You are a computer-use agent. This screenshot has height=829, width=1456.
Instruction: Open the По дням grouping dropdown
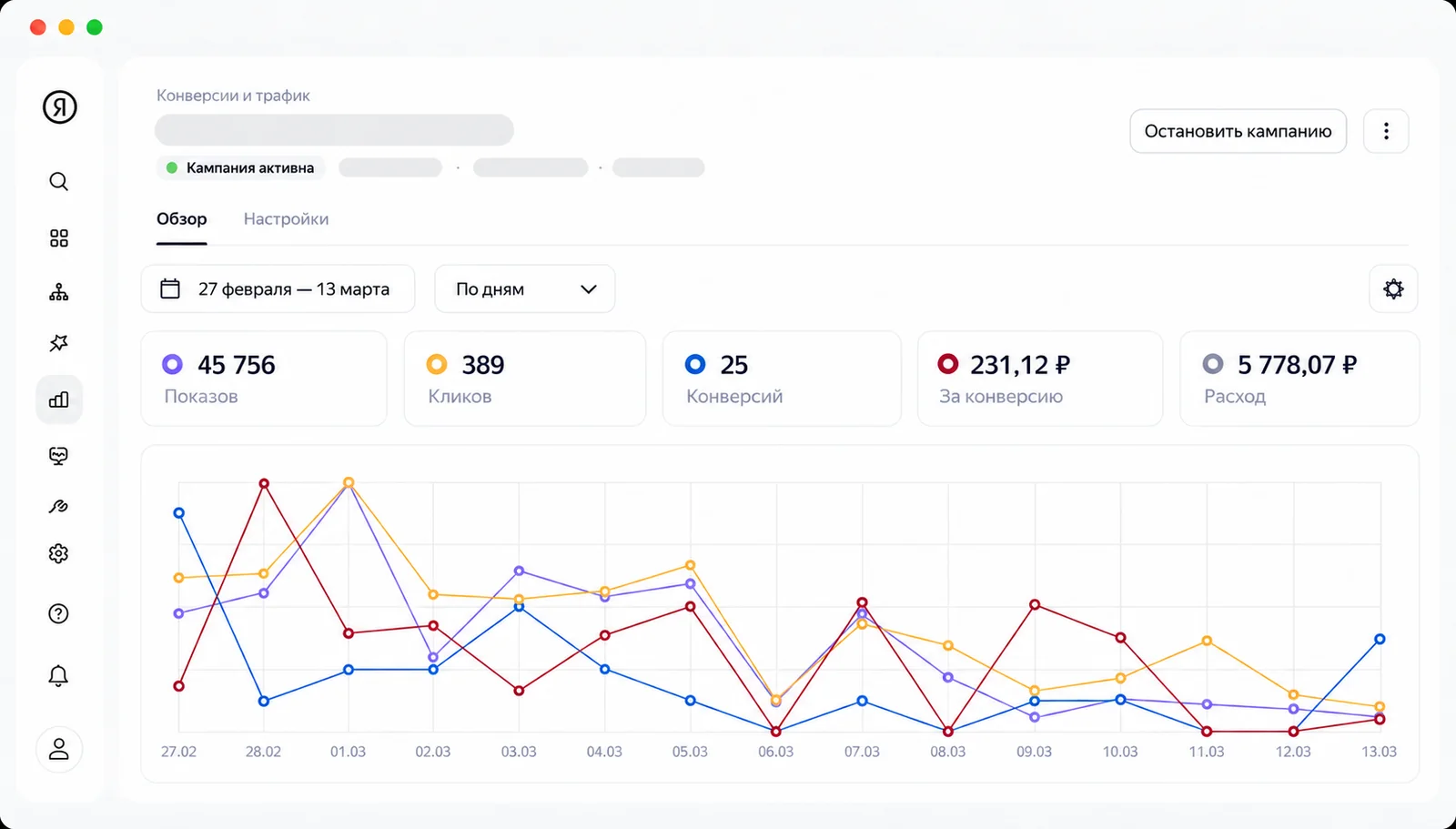(x=525, y=289)
